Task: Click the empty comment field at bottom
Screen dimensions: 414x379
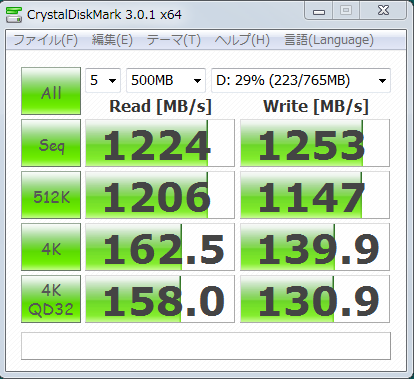Action: [206, 346]
